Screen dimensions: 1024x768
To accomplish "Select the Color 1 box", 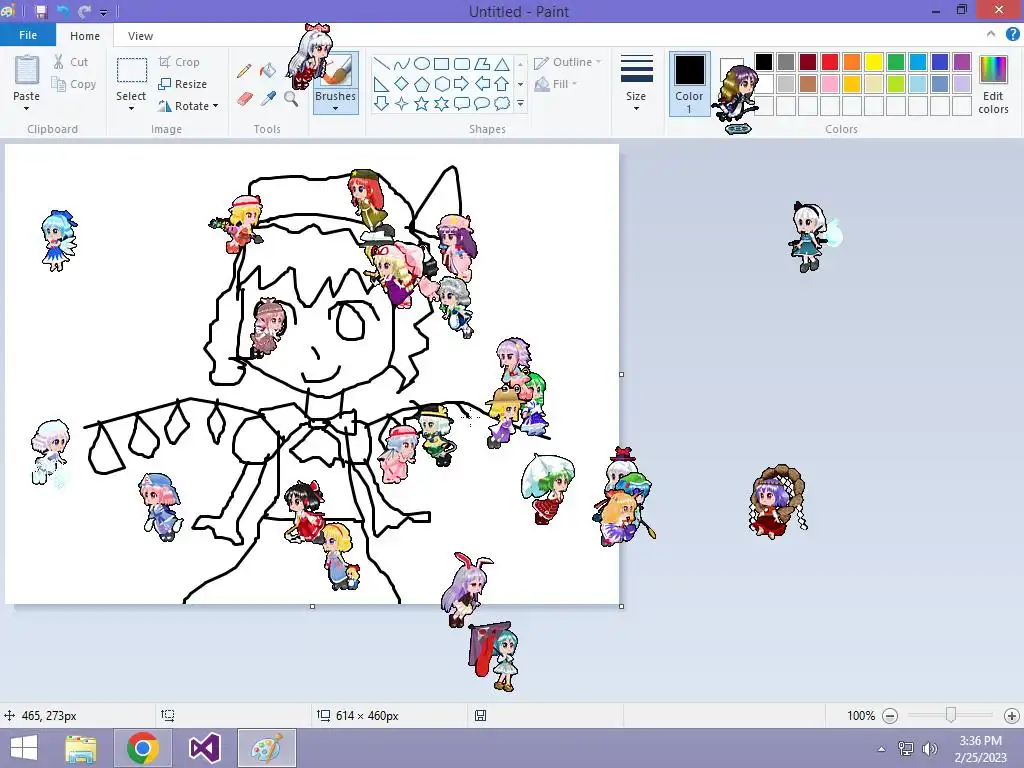I will point(689,85).
